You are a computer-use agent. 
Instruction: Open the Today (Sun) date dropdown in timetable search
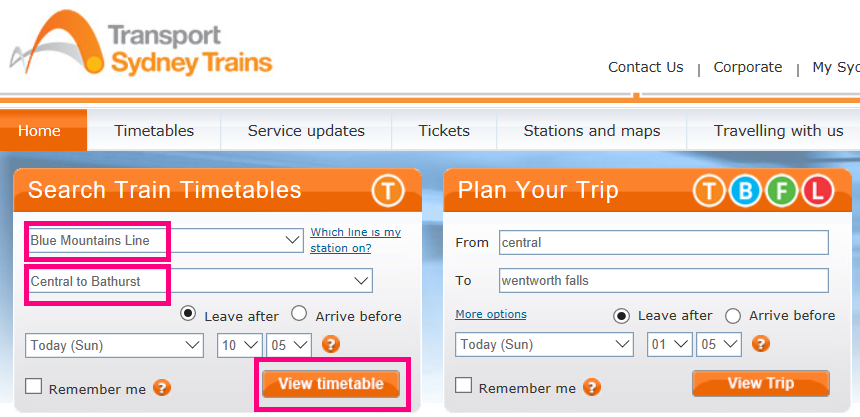pyautogui.click(x=114, y=345)
